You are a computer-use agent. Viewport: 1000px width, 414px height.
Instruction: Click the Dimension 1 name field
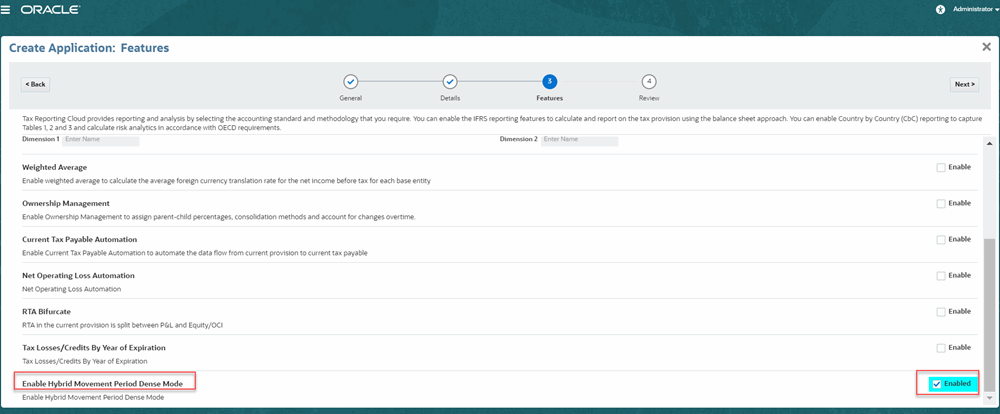pyautogui.click(x=101, y=139)
